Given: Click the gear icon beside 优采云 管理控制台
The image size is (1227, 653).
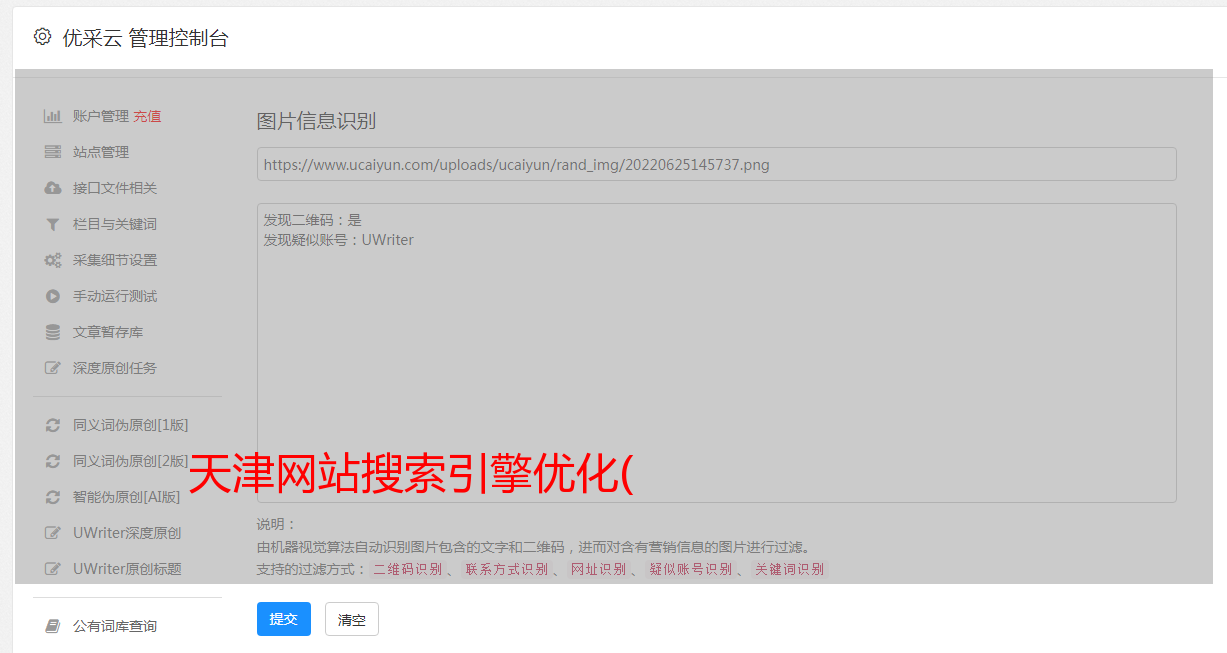Looking at the screenshot, I should [x=42, y=37].
